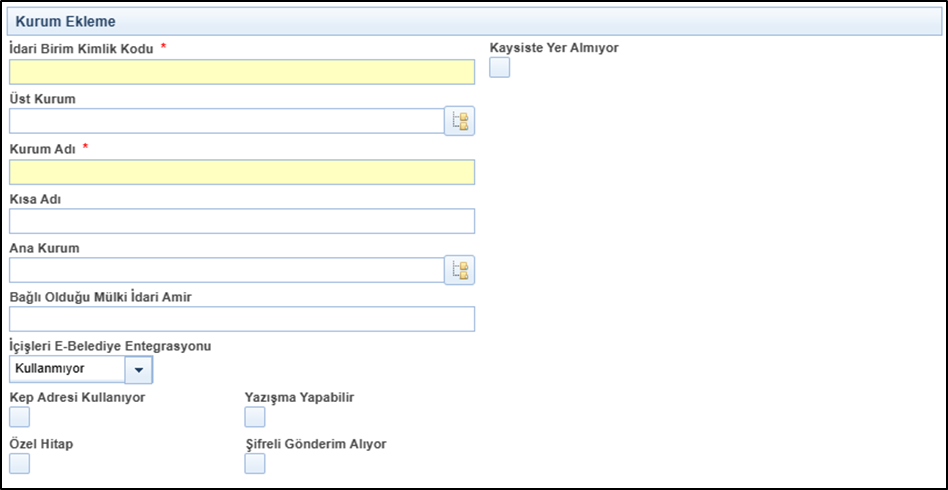This screenshot has height=490, width=948.
Task: Open the Üst Kurum tree picker icon
Action: (x=460, y=120)
